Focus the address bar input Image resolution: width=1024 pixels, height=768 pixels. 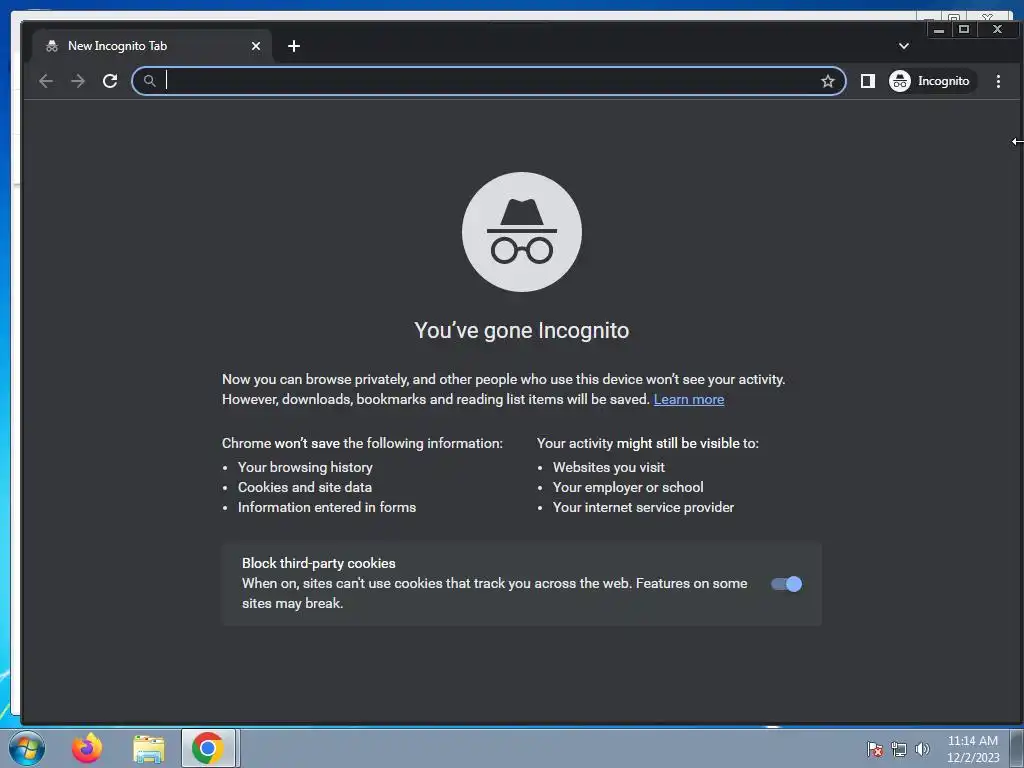coord(490,81)
